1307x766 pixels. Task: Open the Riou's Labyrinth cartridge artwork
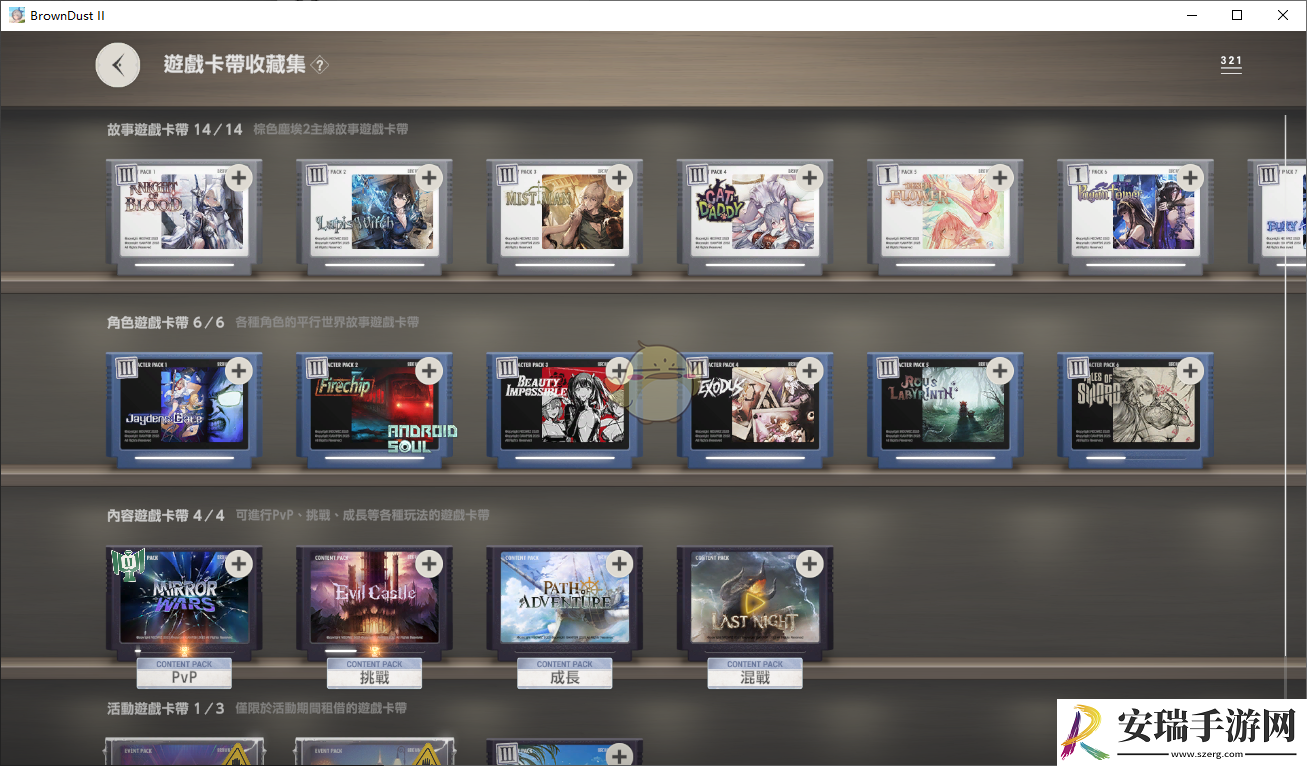(944, 405)
